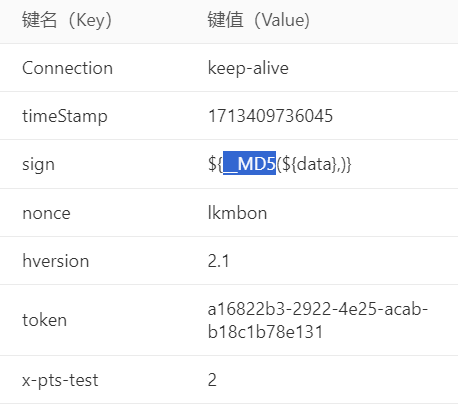This screenshot has height=413, width=458.
Task: Click the highlighted __MD5 text
Action: pyautogui.click(x=249, y=163)
